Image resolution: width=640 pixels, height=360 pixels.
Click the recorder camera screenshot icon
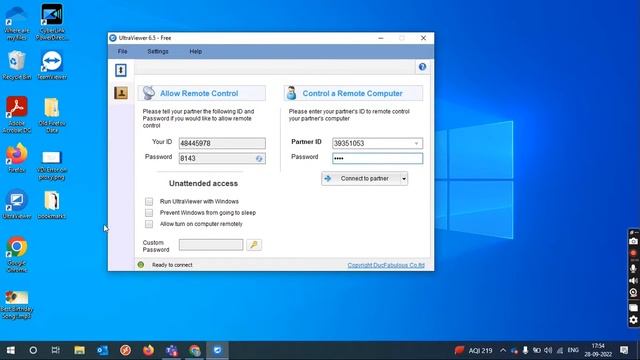click(x=633, y=241)
